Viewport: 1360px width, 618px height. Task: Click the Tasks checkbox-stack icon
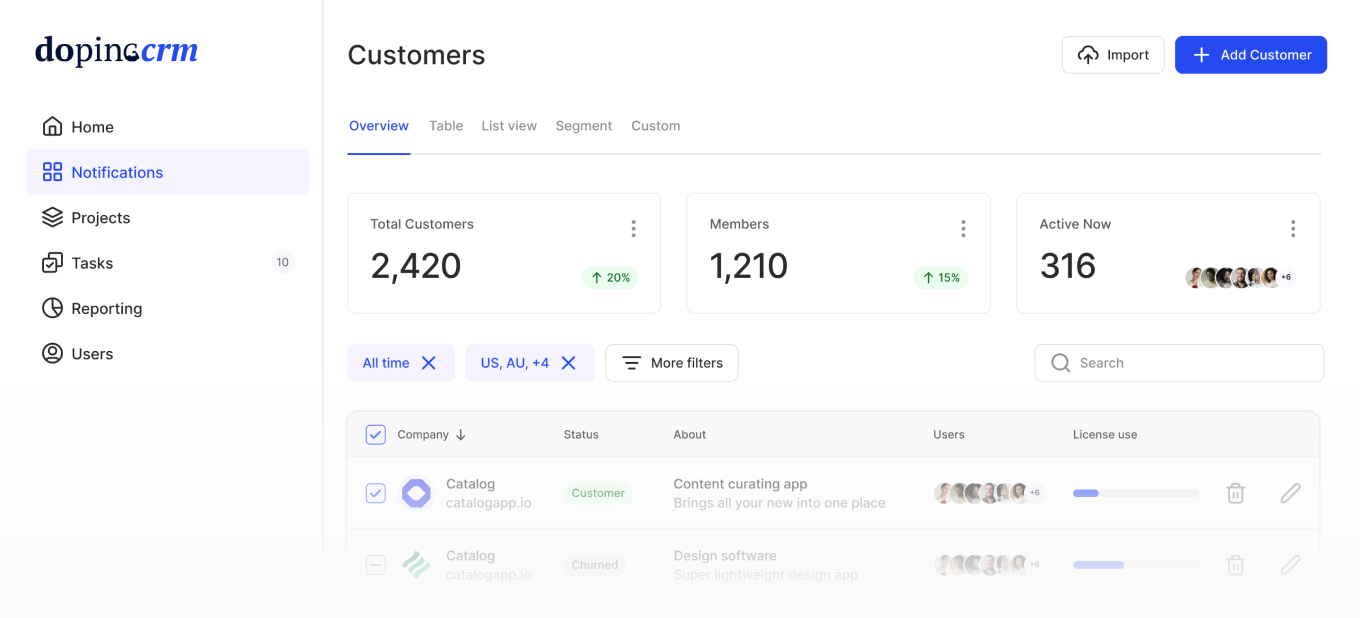tap(52, 263)
